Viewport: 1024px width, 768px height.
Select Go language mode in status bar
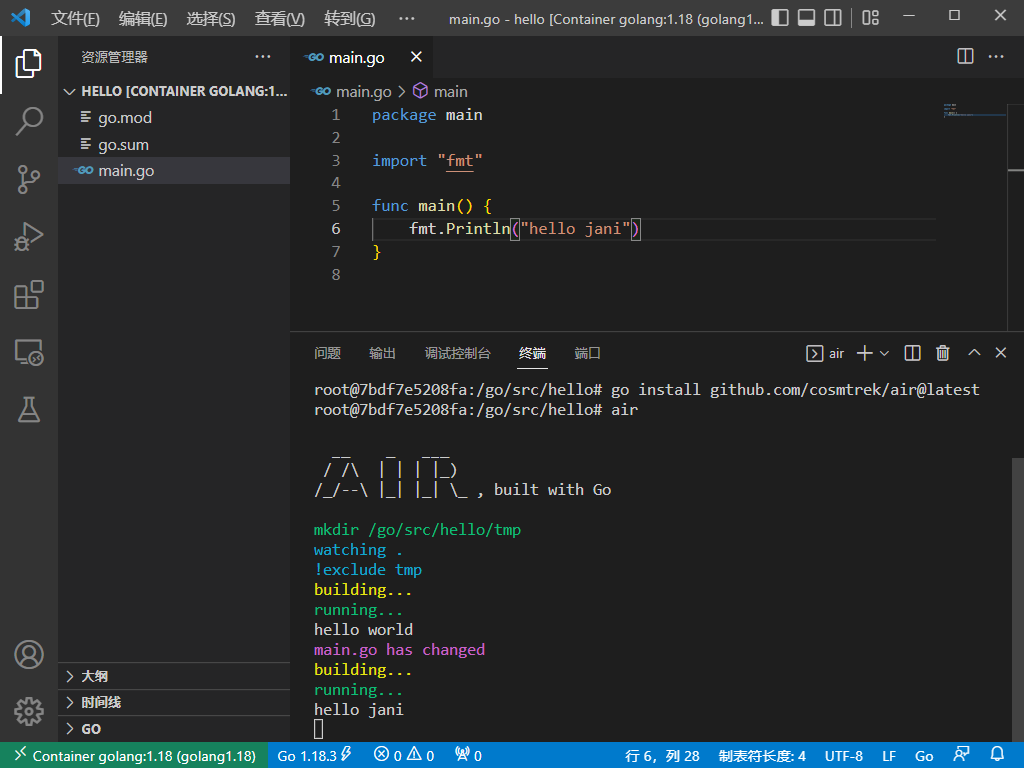pyautogui.click(x=924, y=756)
